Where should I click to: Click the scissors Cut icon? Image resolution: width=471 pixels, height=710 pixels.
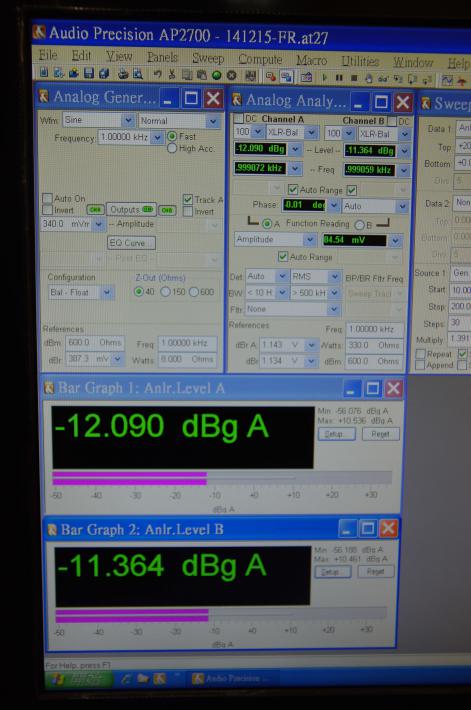coord(172,75)
